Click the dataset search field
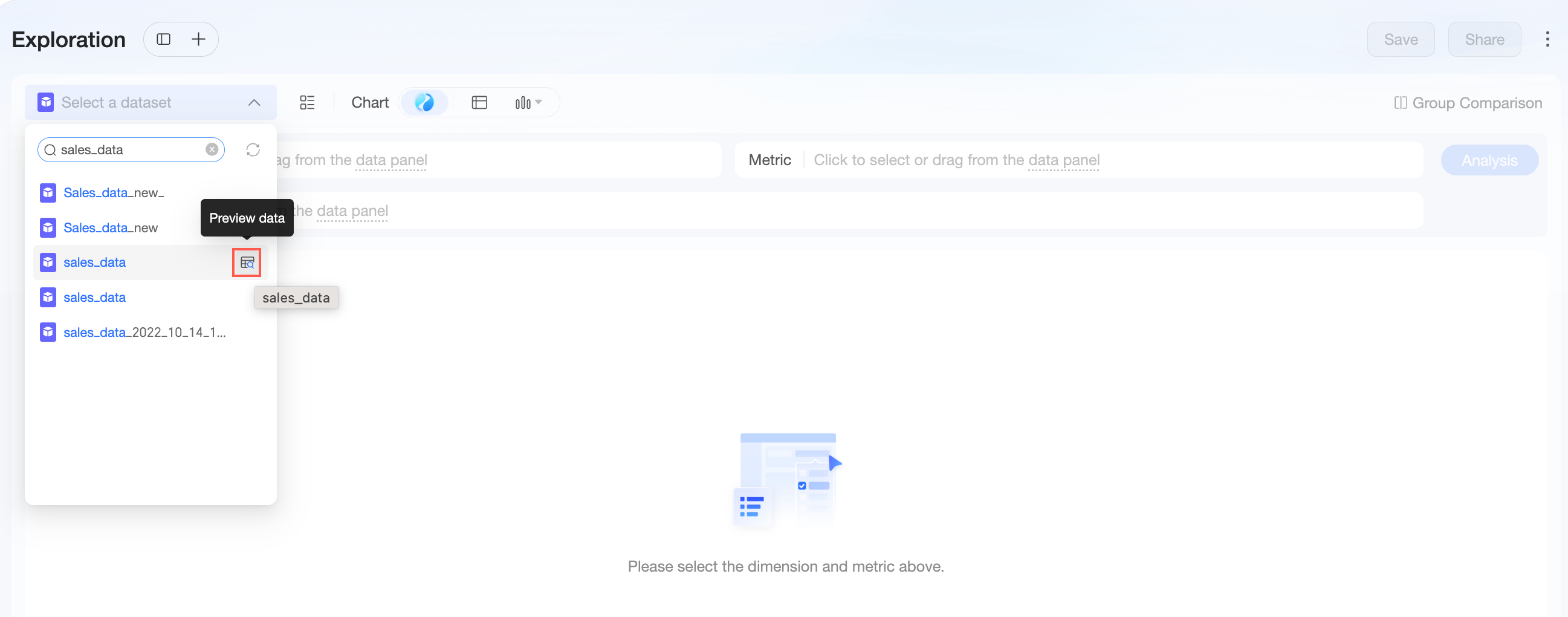 click(131, 150)
